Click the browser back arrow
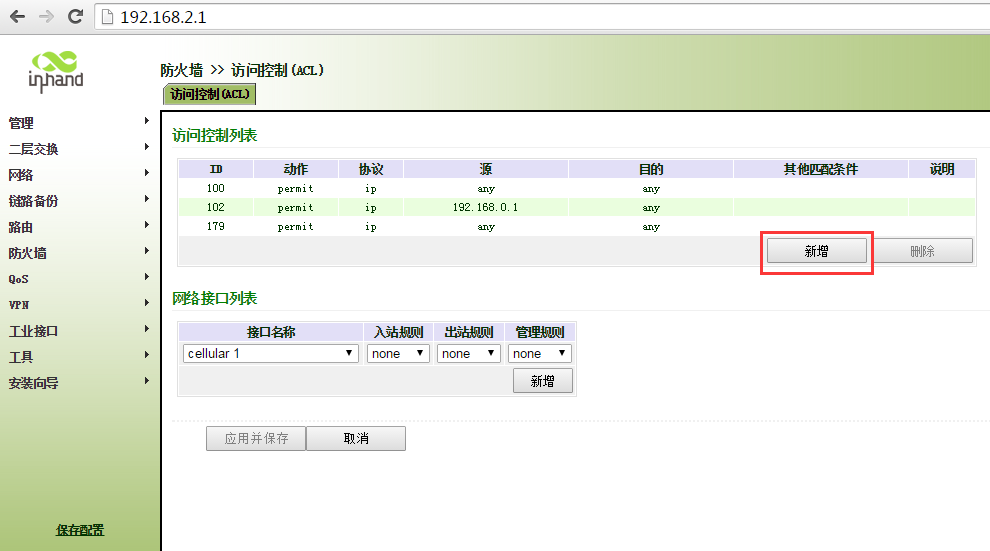This screenshot has height=551, width=990. 17,17
